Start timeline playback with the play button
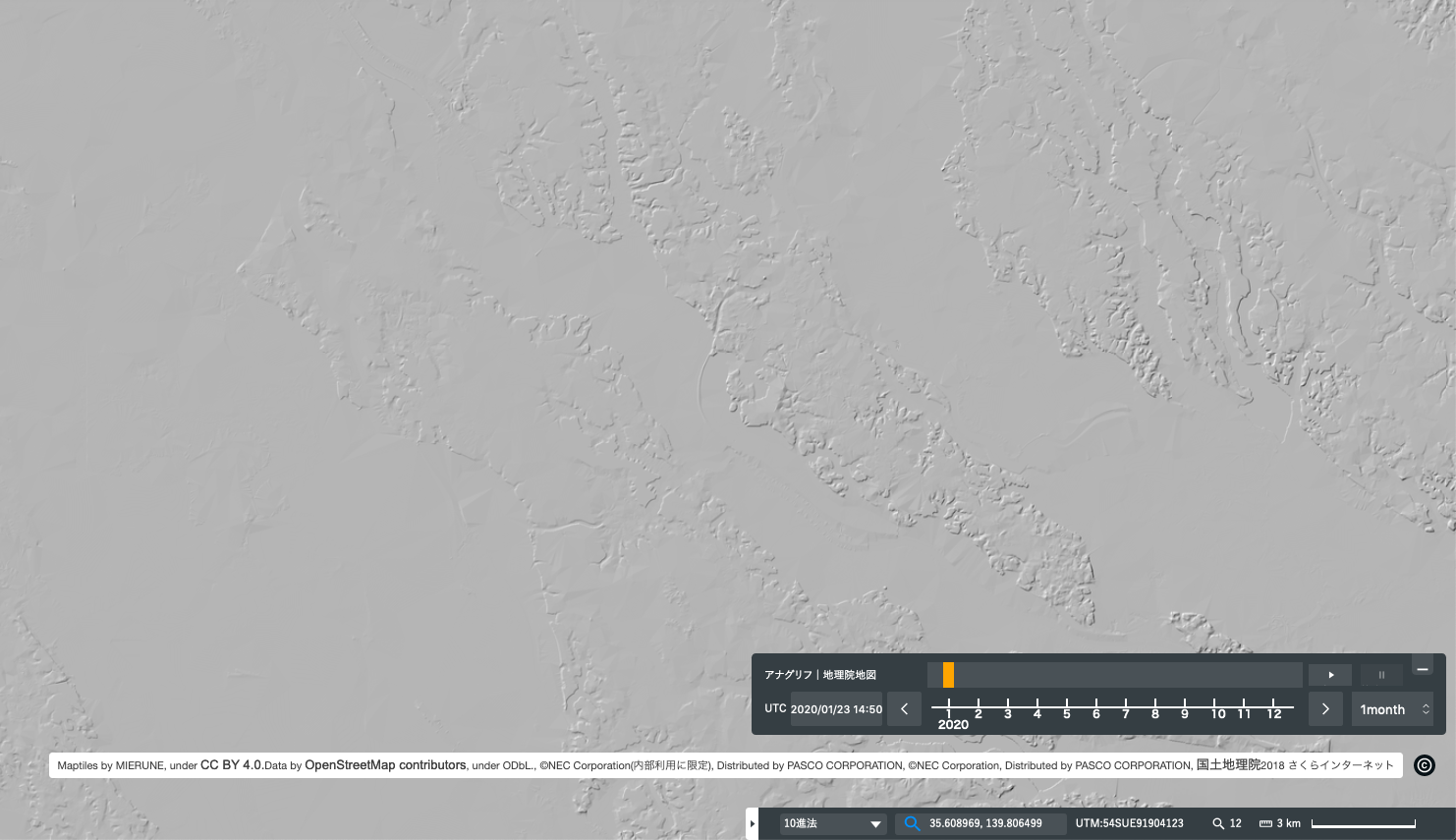 click(x=1330, y=675)
